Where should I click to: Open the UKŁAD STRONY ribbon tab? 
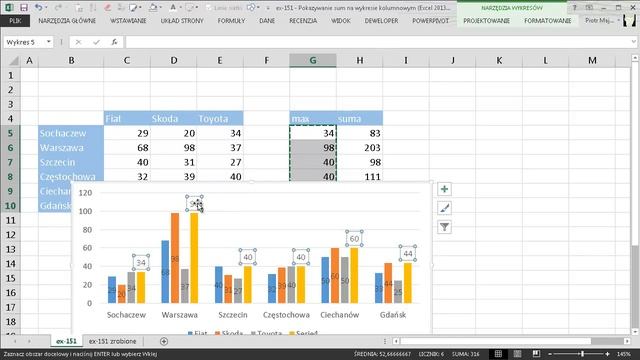(182, 20)
